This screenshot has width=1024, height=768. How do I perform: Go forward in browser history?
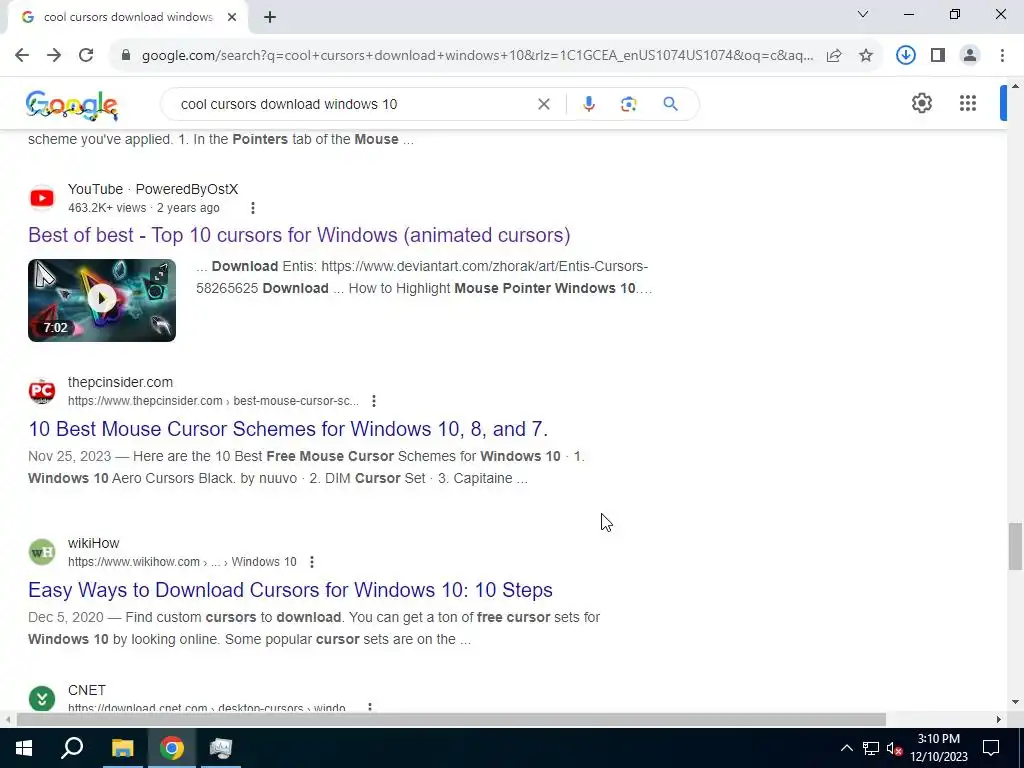click(x=54, y=55)
